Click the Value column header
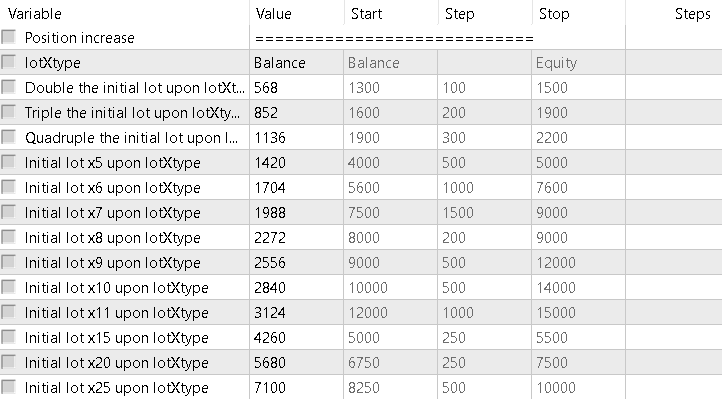The width and height of the screenshot is (722, 399). (297, 13)
